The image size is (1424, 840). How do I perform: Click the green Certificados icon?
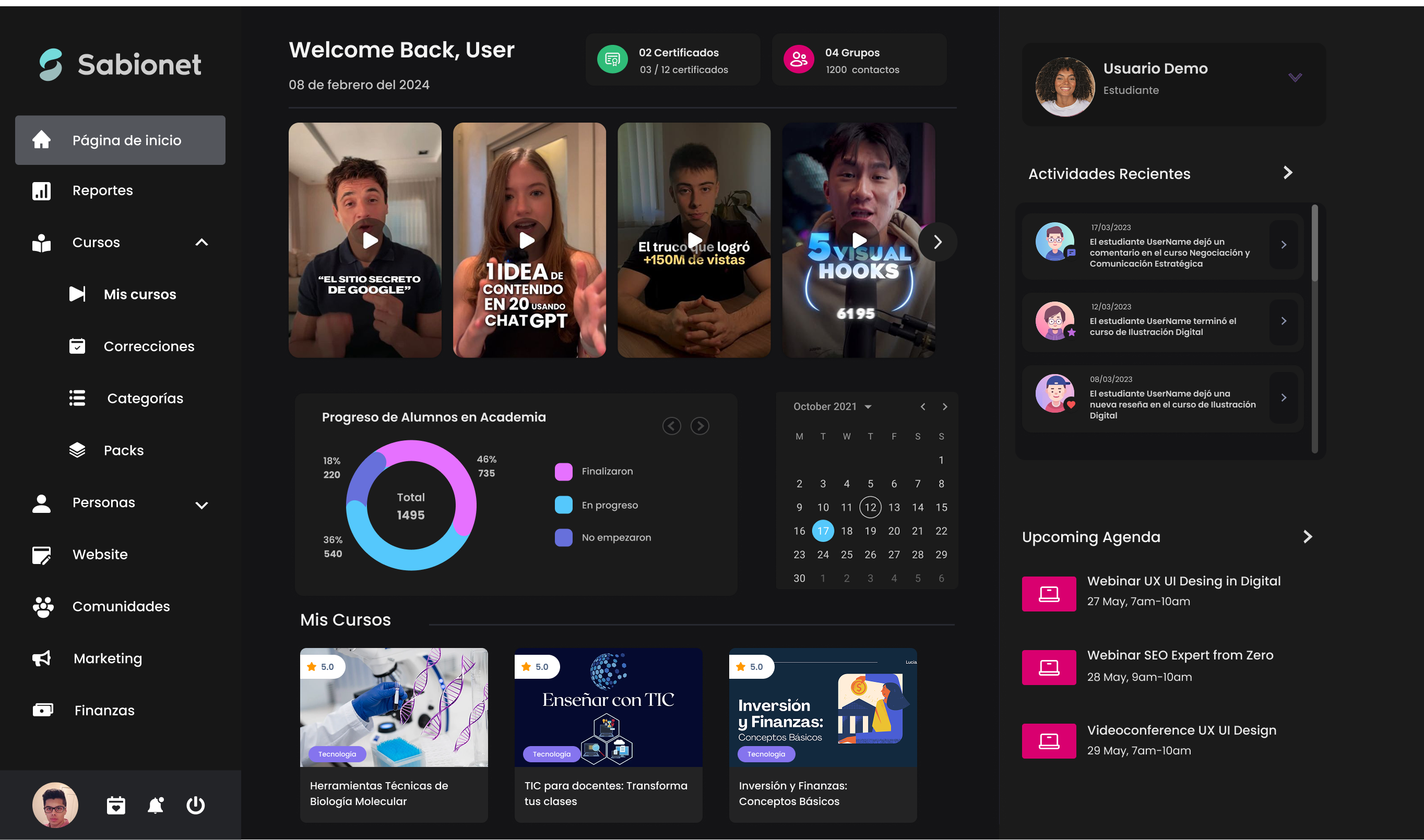(x=612, y=59)
